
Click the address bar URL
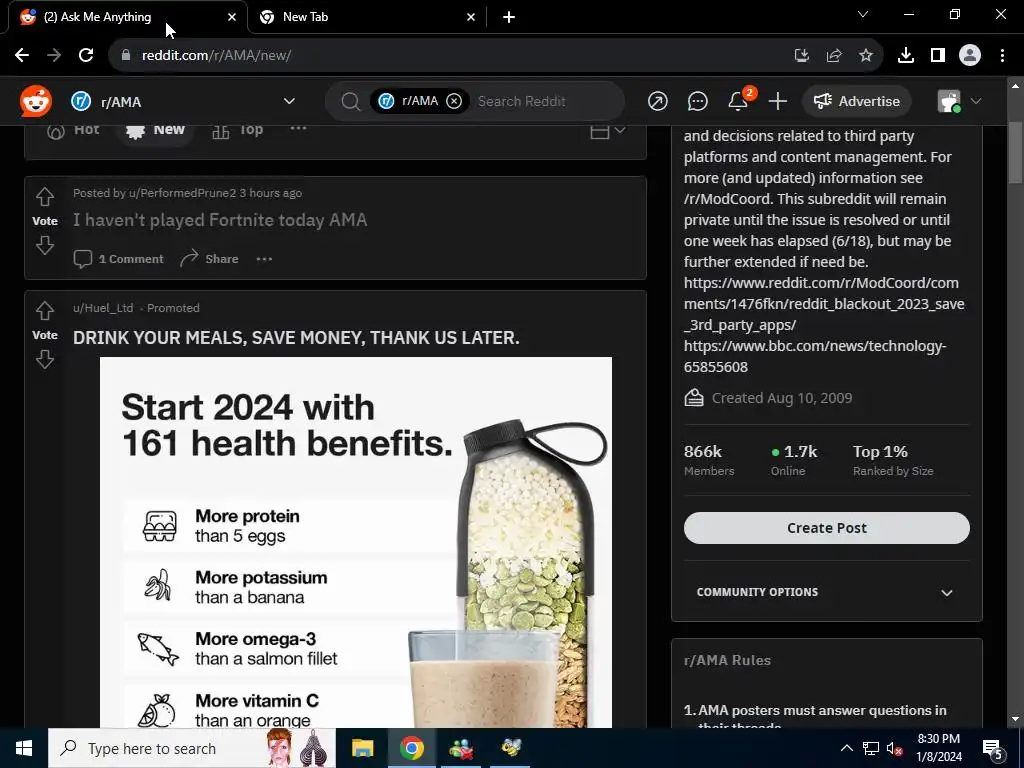tap(216, 56)
